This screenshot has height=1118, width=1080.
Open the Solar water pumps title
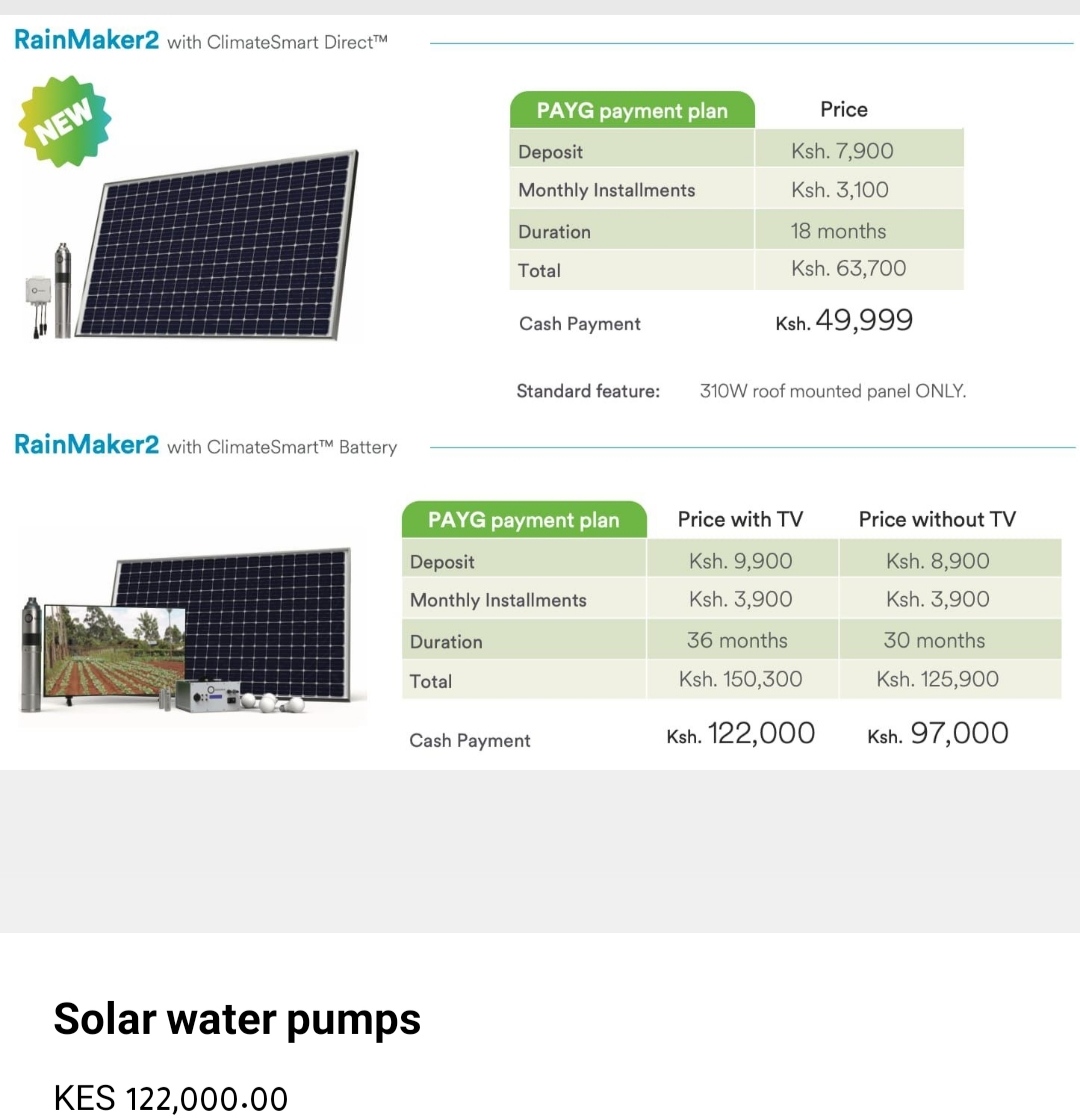(x=237, y=1019)
